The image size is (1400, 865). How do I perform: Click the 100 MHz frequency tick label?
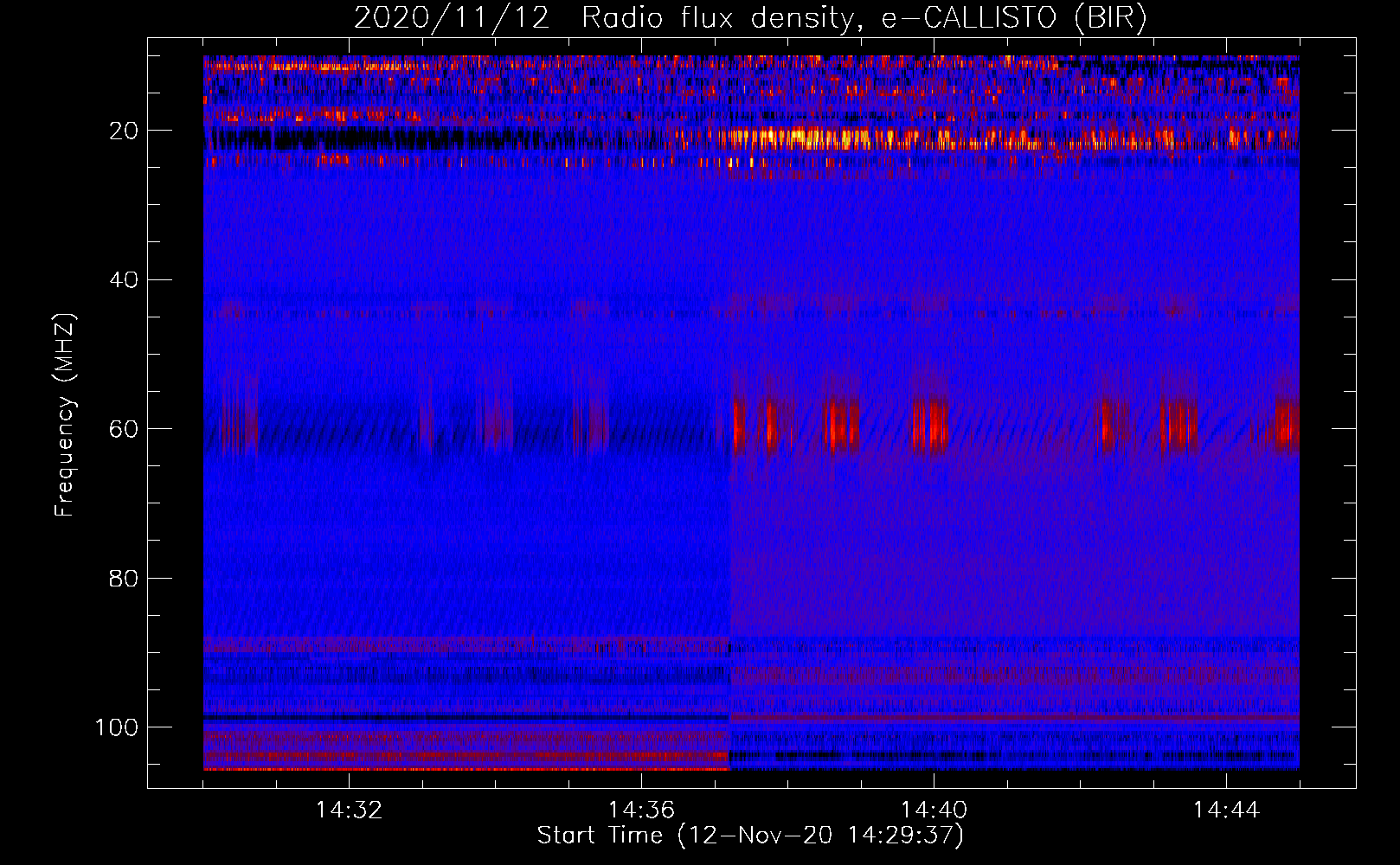117,727
